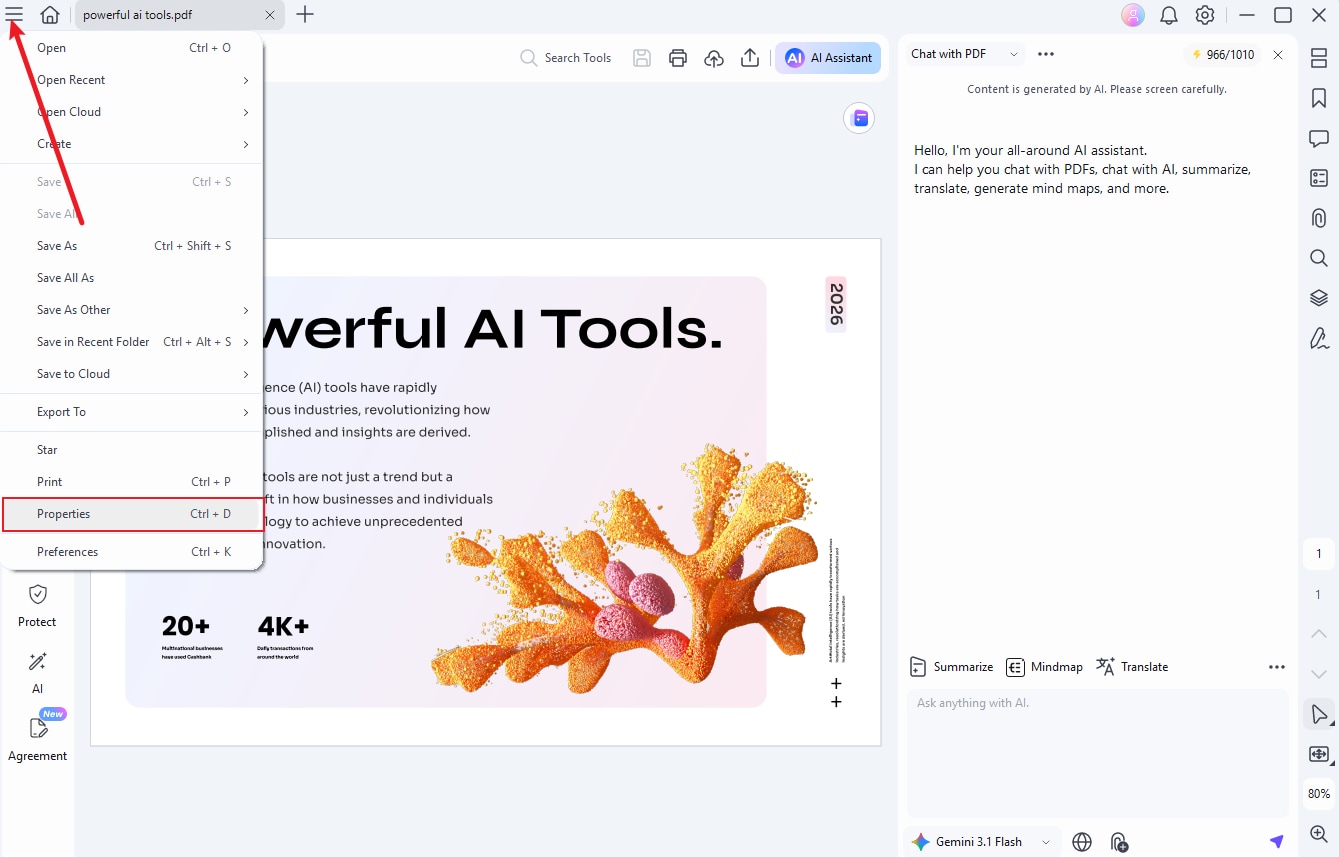Open the Chat with PDF dropdown
1339x857 pixels.
[965, 54]
